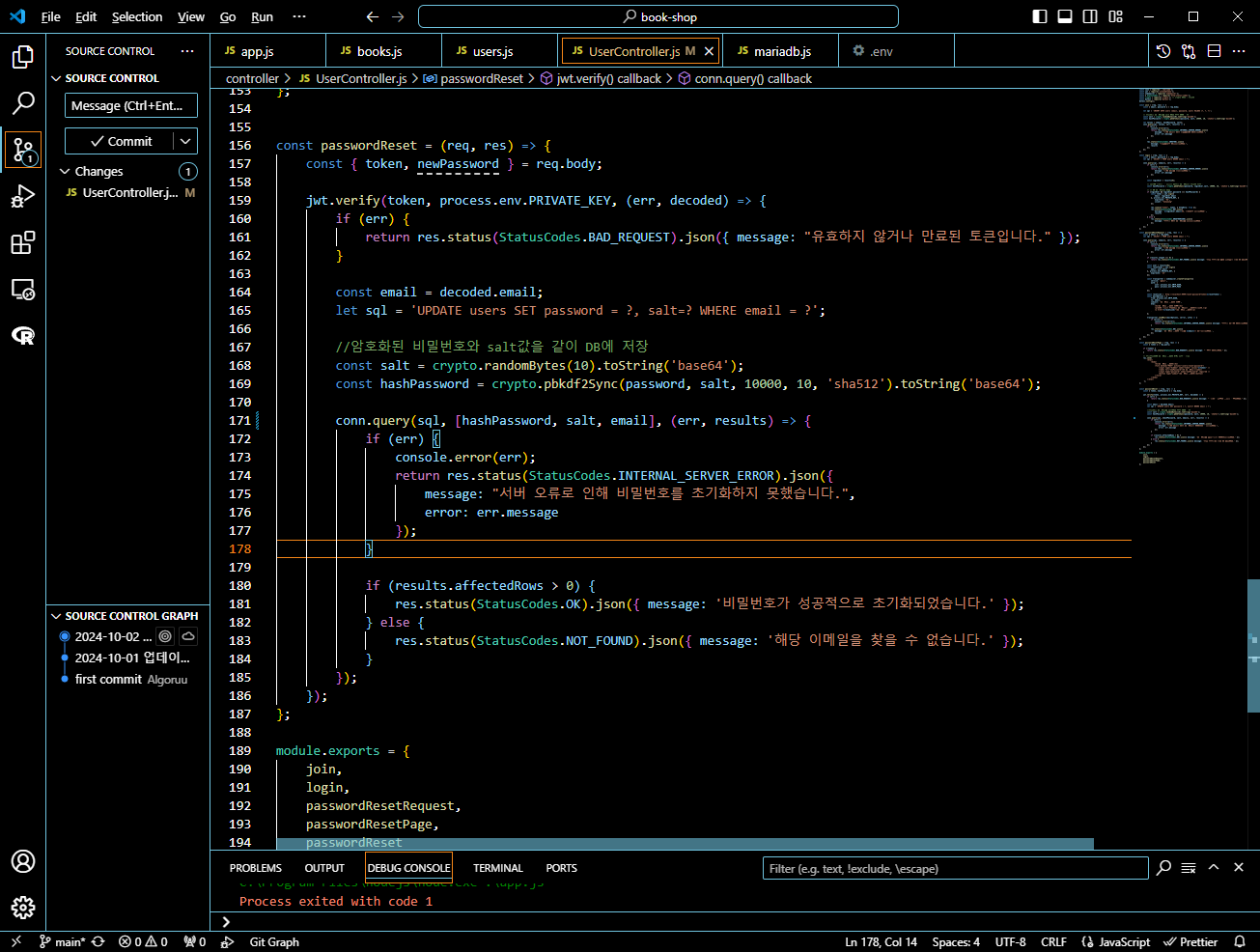Click the book-shop command center search box
Screen dimensions: 1260x952
coord(658,16)
